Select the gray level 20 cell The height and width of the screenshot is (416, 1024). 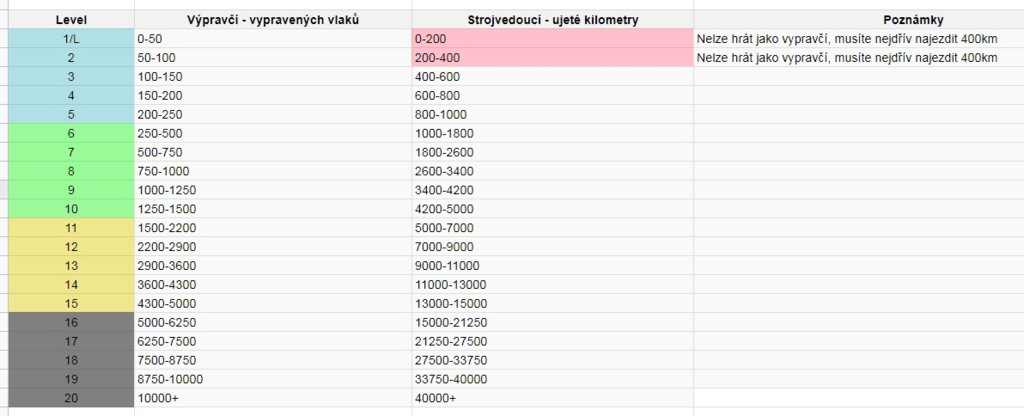pos(71,398)
